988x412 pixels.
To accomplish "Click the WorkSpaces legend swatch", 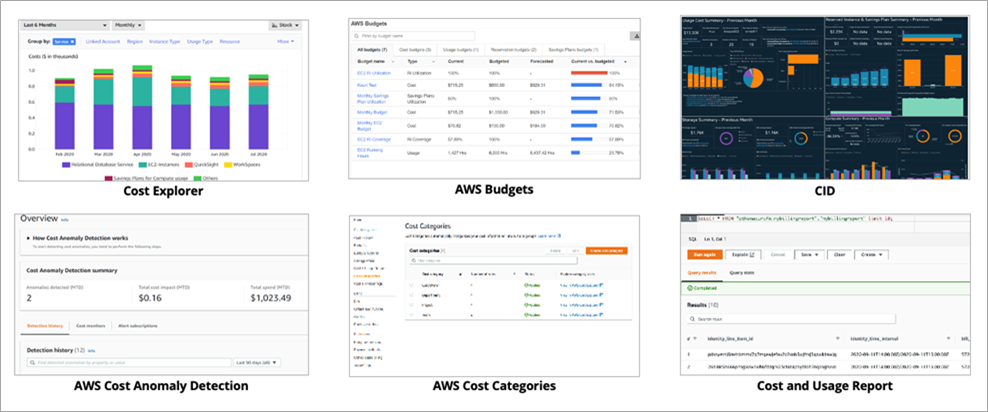I will [227, 164].
